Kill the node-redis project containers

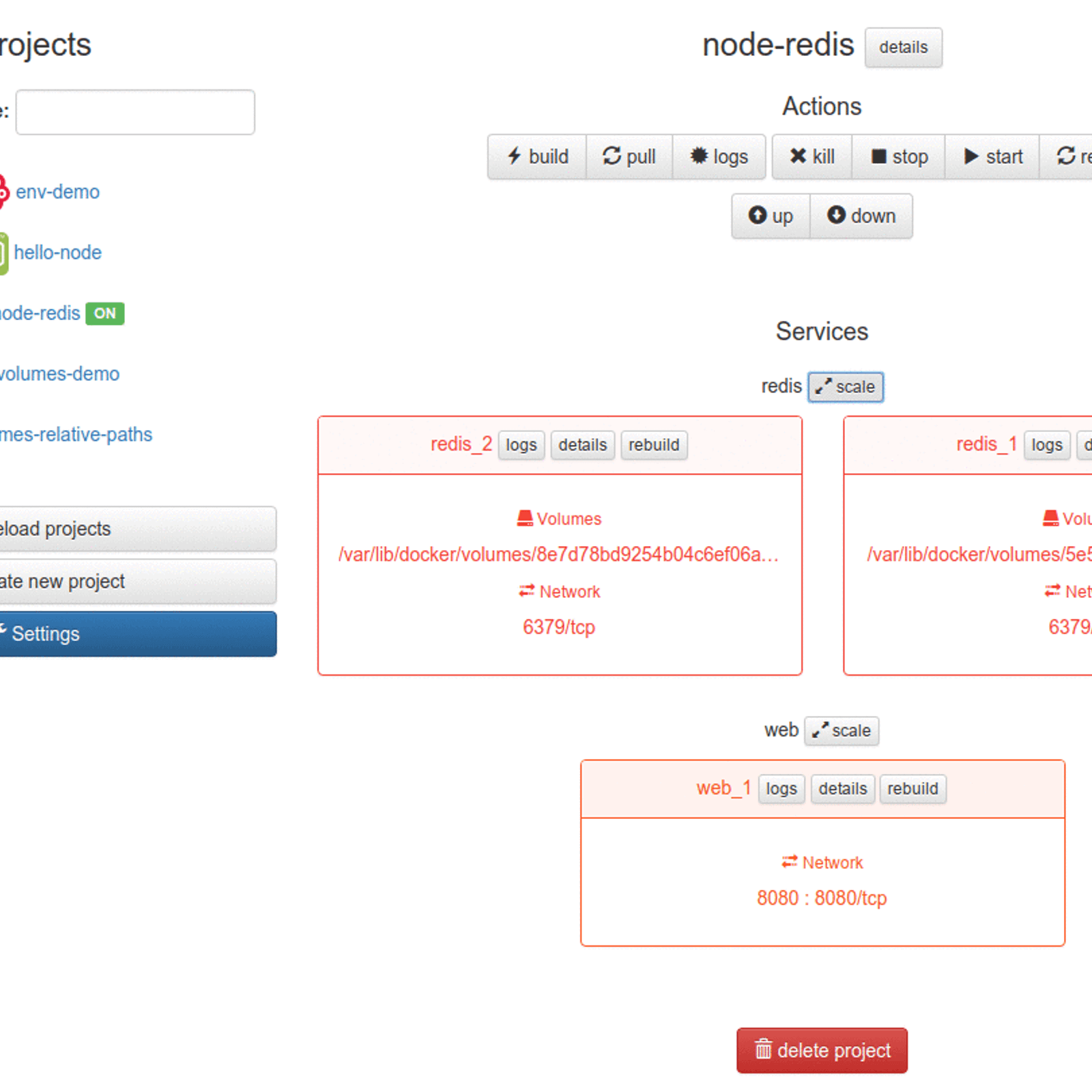click(x=812, y=157)
